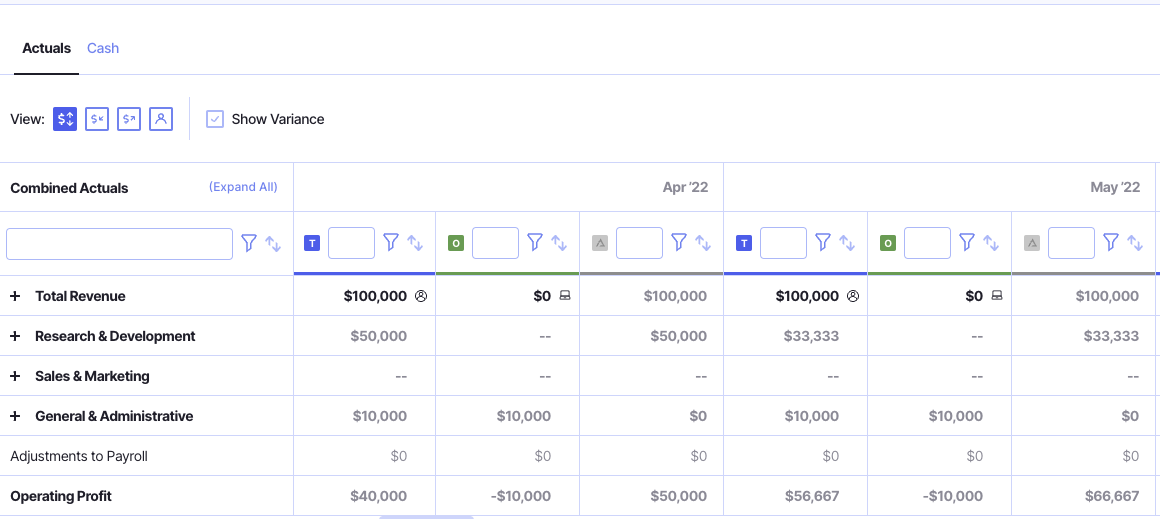Click filter input in Apr '22 O column

point(495,243)
